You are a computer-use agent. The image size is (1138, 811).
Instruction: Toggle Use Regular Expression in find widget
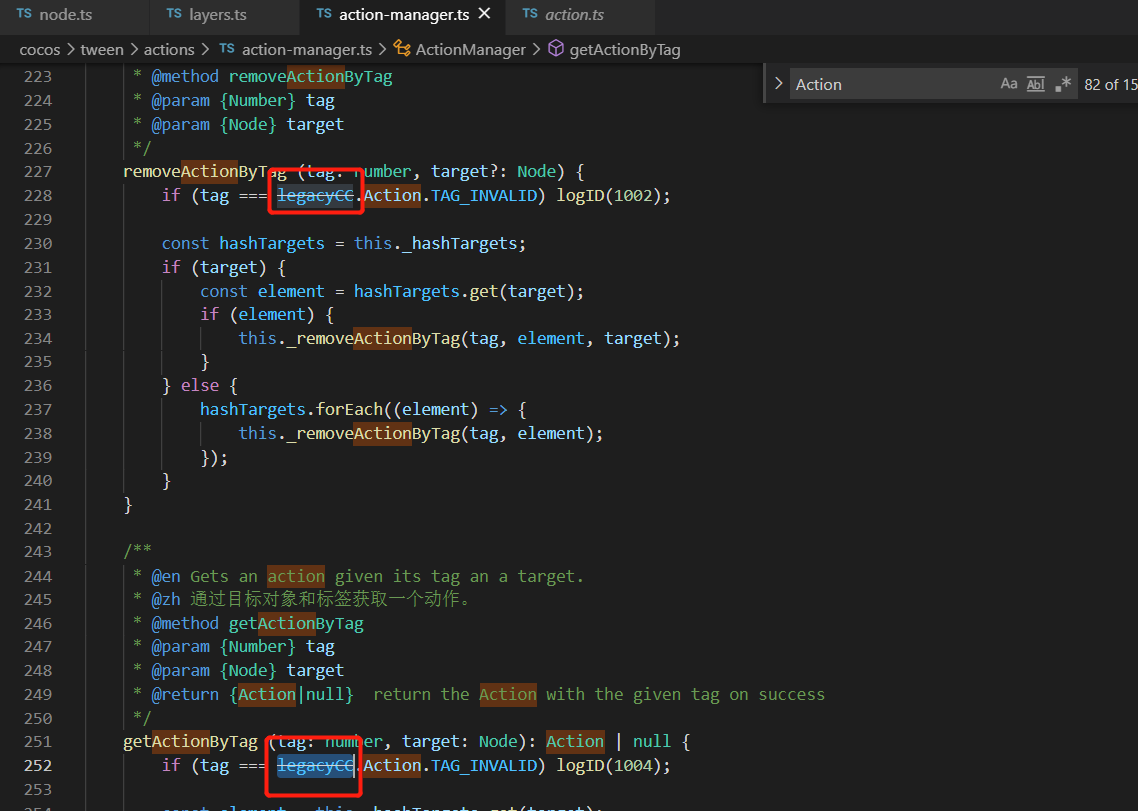pos(1063,83)
